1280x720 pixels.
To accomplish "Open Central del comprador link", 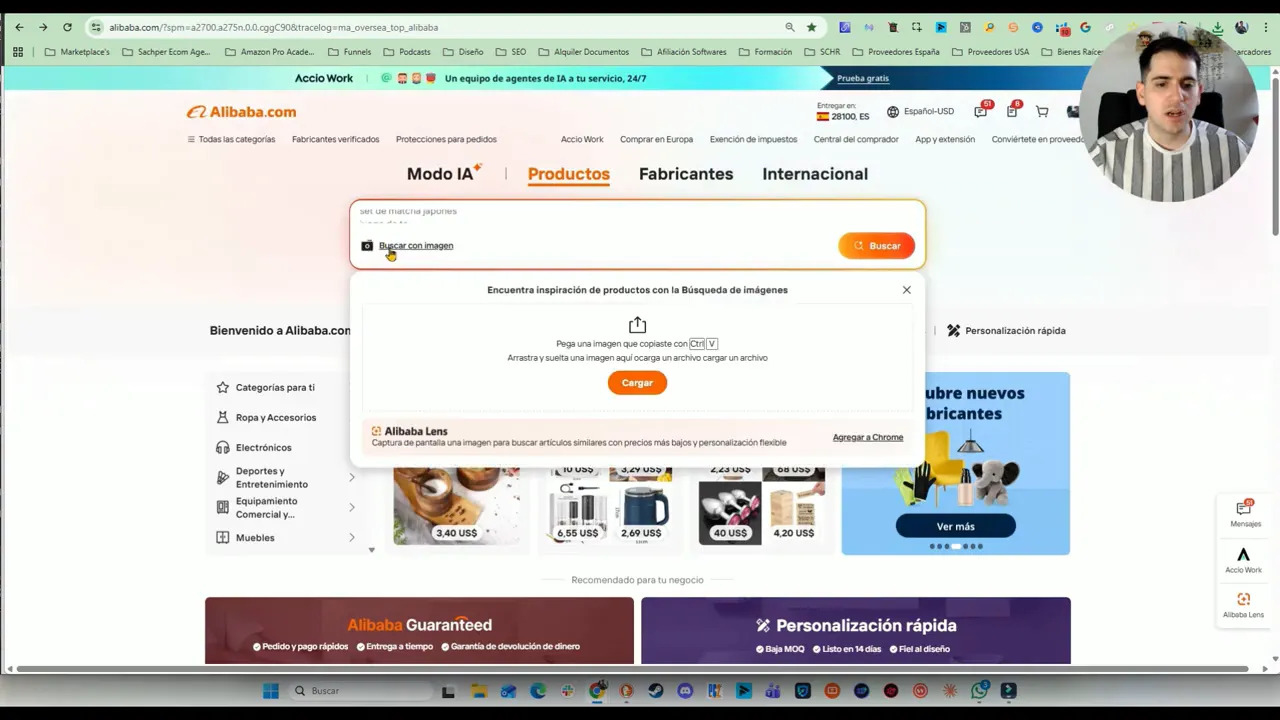I will tap(856, 139).
